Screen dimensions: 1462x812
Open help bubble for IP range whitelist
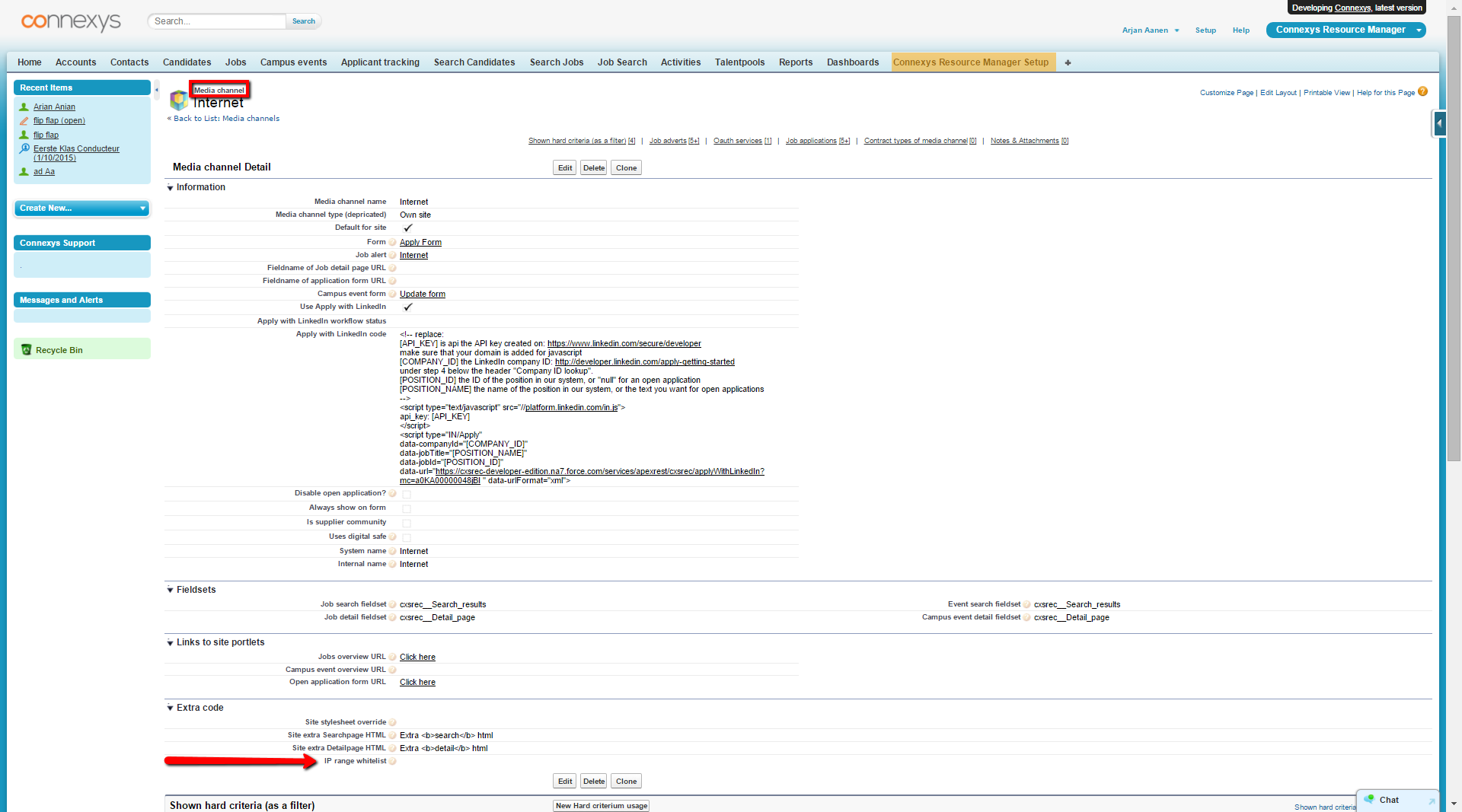pyautogui.click(x=393, y=762)
